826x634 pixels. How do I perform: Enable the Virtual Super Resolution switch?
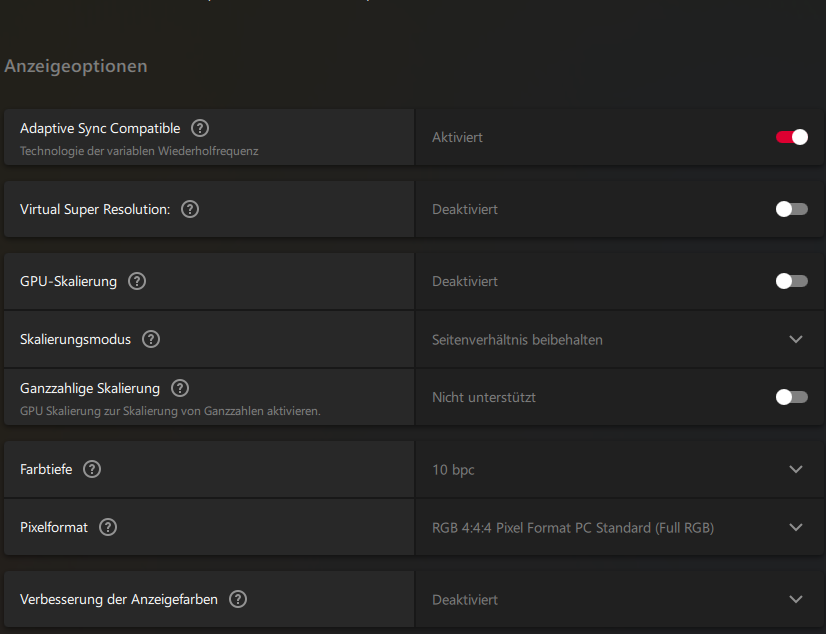click(x=792, y=209)
